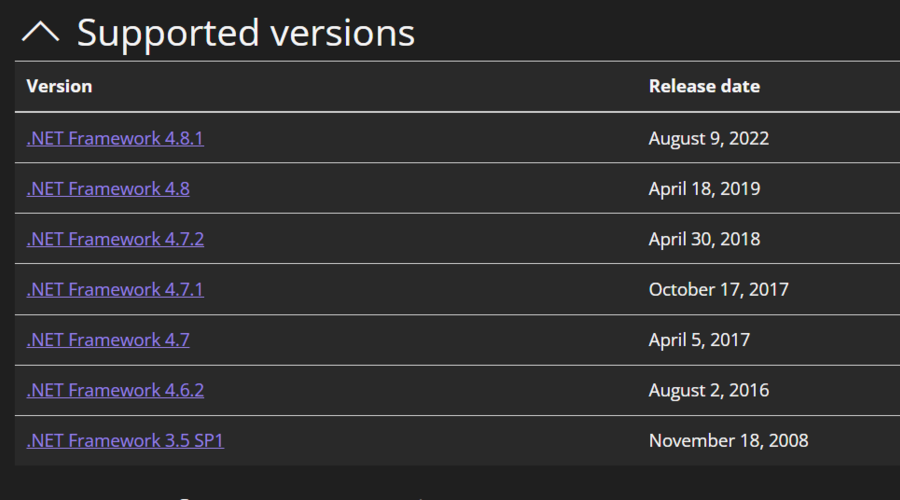Viewport: 900px width, 500px height.
Task: Click the Version column header
Action: pyautogui.click(x=59, y=86)
